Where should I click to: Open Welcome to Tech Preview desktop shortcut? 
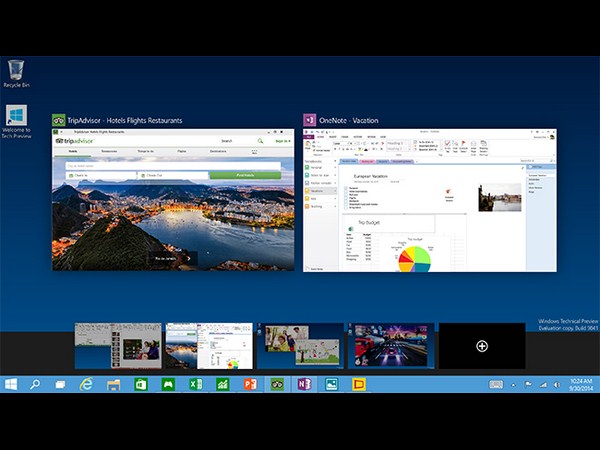point(15,118)
